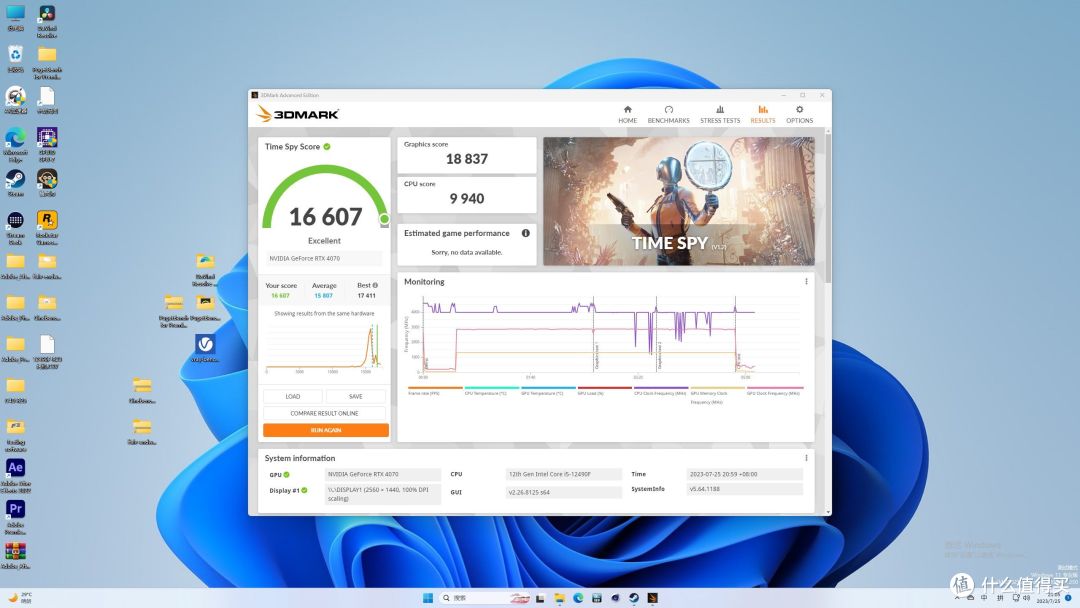This screenshot has width=1080, height=608.
Task: Click the LOAD button
Action: pyautogui.click(x=293, y=397)
